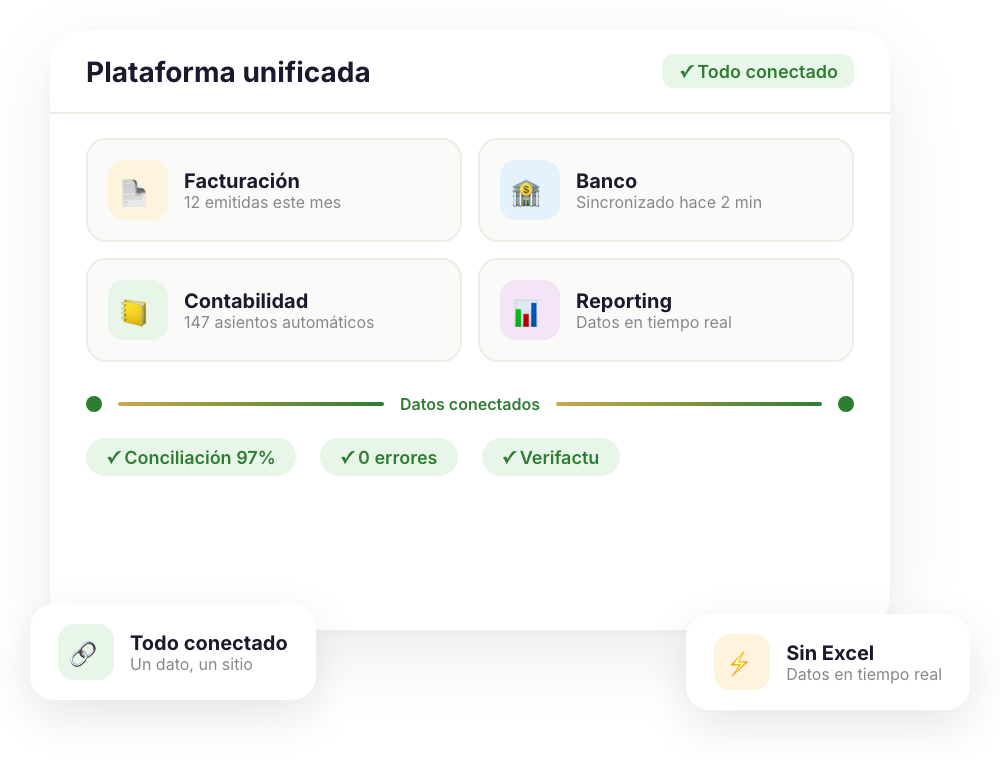Click the left green connection dot
Viewport: 1000px width, 760px height.
coord(94,404)
